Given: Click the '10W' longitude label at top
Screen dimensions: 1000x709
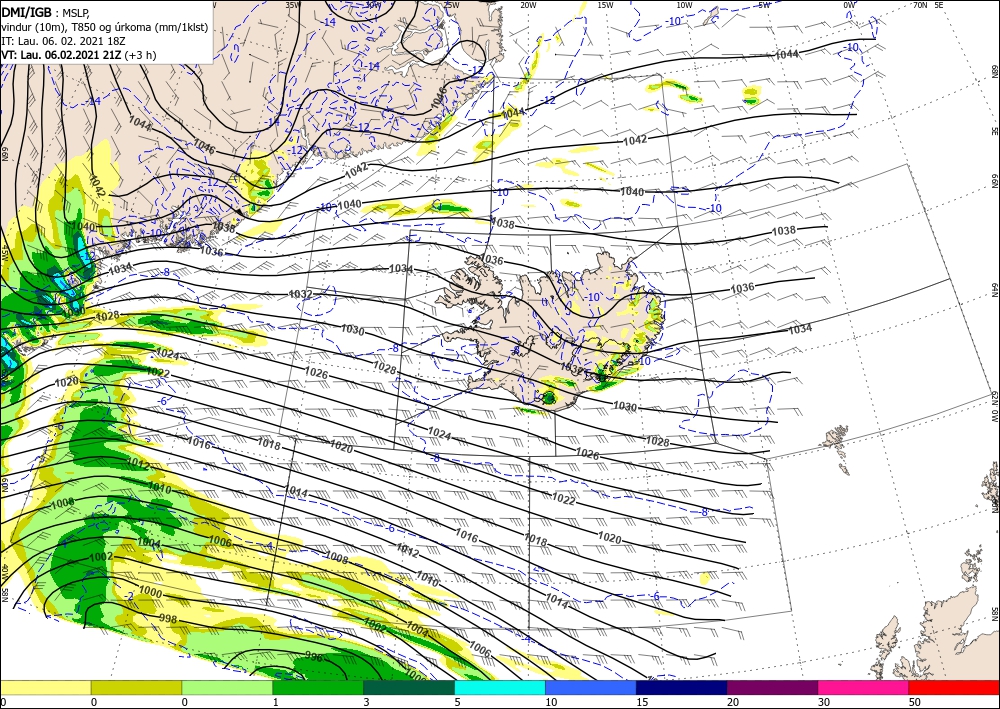Looking at the screenshot, I should pos(684,5).
